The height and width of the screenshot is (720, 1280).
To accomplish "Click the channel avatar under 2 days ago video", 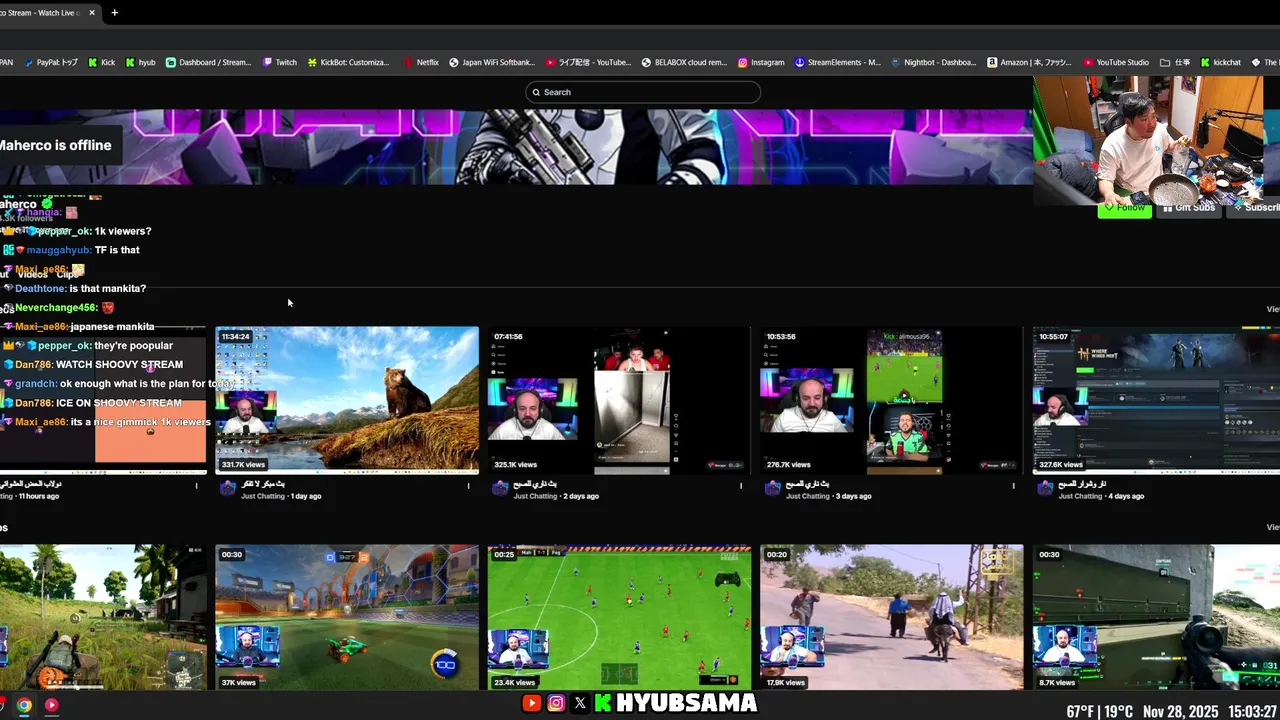I will tap(500, 488).
